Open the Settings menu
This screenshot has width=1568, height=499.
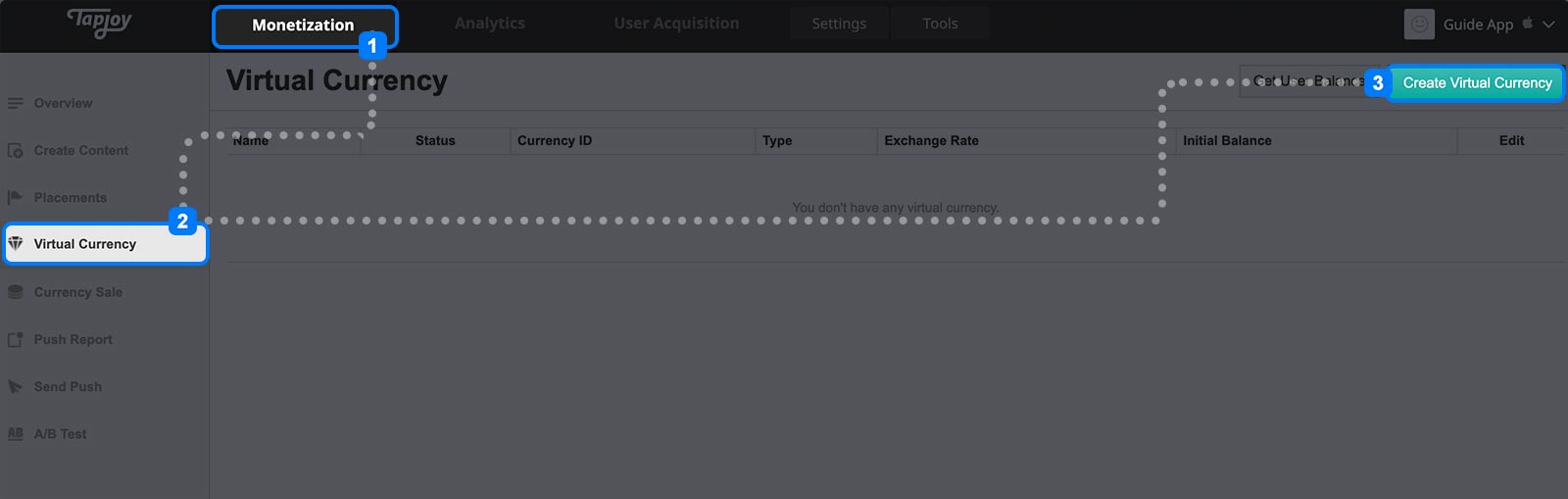click(839, 24)
